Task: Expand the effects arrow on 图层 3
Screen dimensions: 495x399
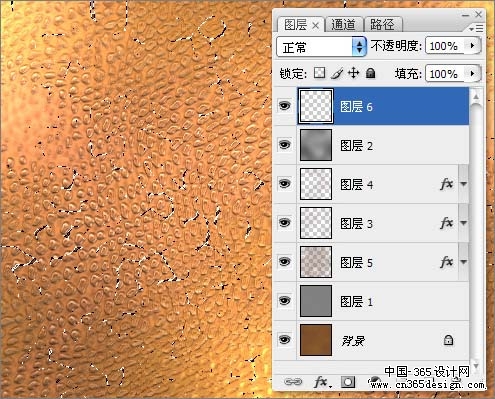Action: pyautogui.click(x=464, y=223)
